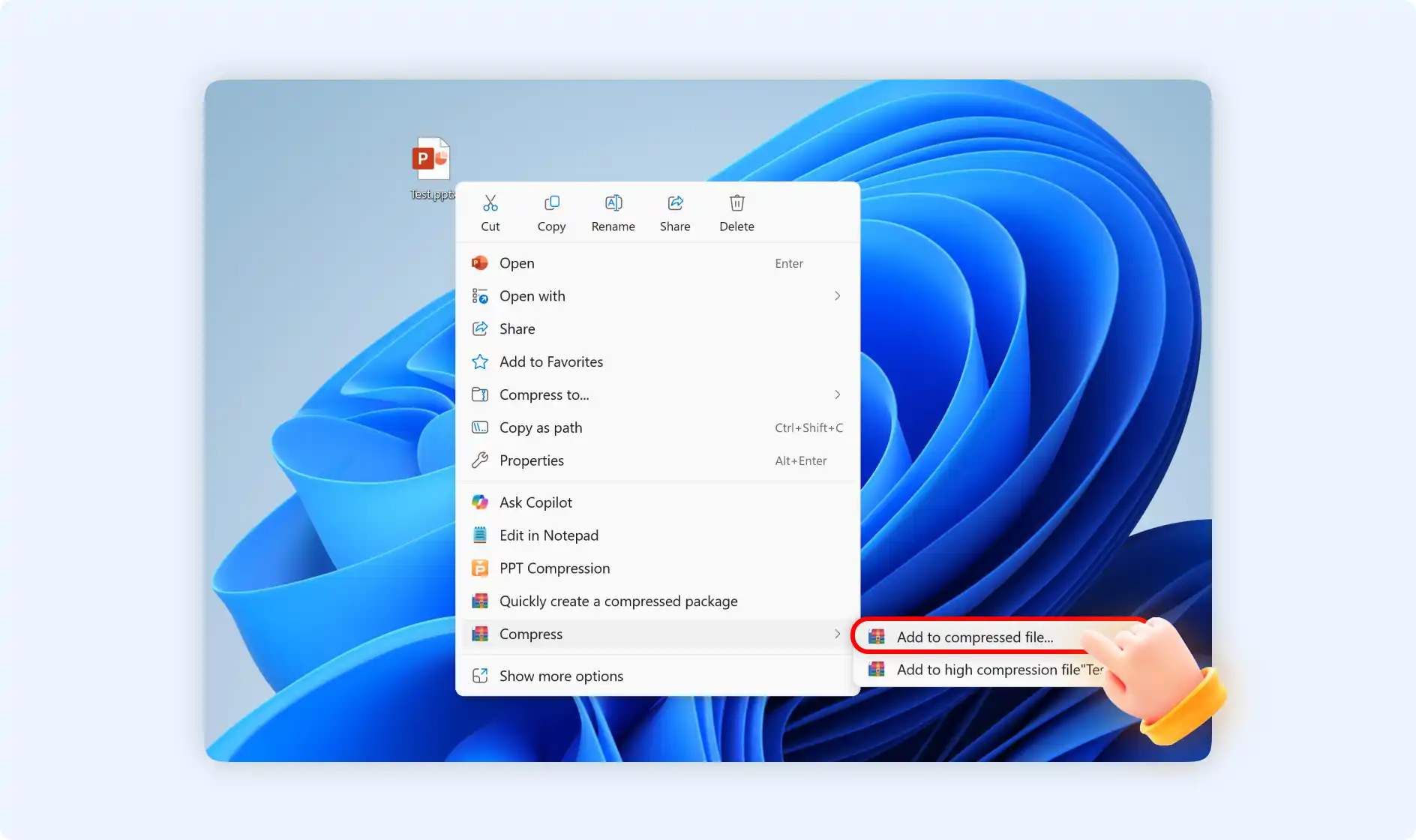This screenshot has width=1416, height=840.
Task: Click the Delete label text
Action: tap(737, 226)
